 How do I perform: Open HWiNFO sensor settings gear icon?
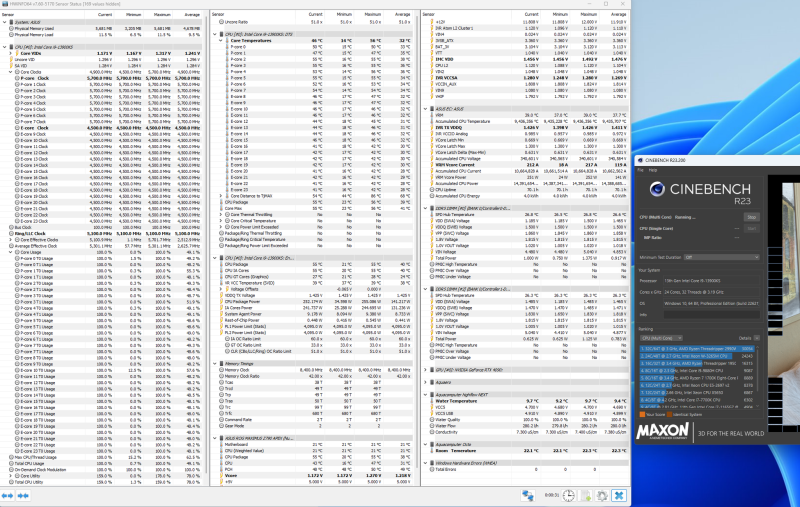602,495
